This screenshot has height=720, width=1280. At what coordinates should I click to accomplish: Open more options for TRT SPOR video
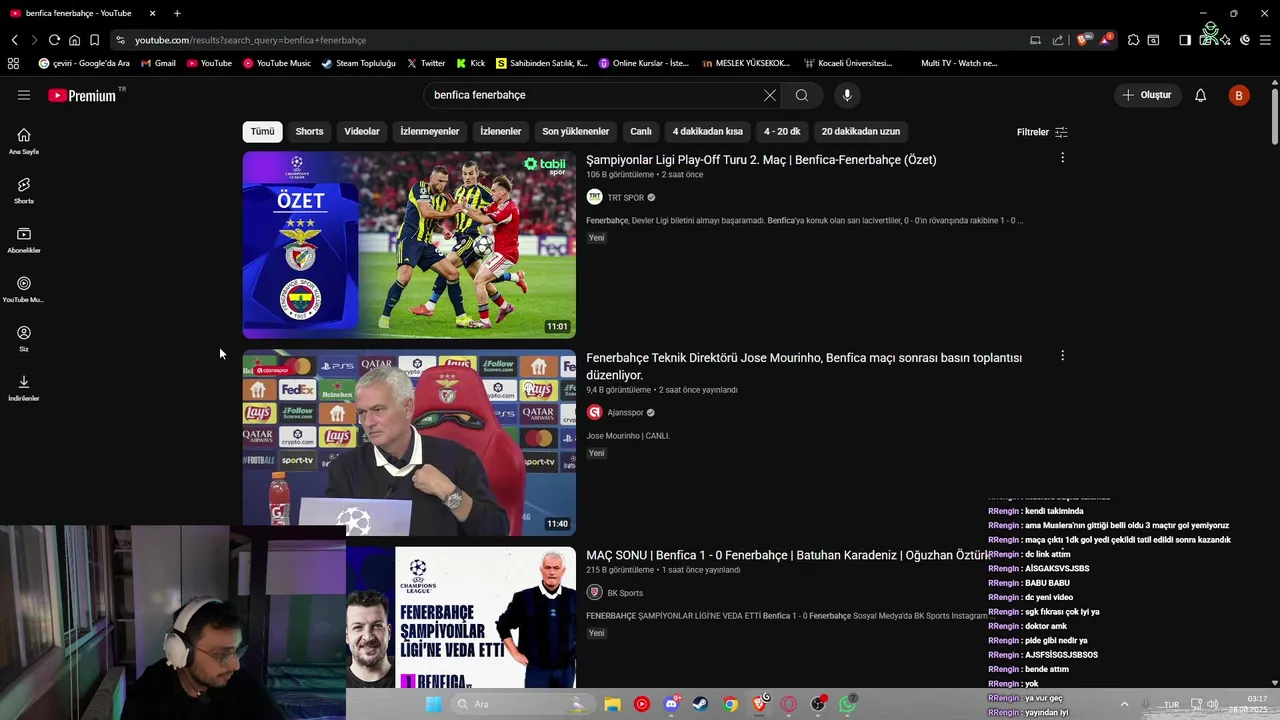click(1062, 158)
